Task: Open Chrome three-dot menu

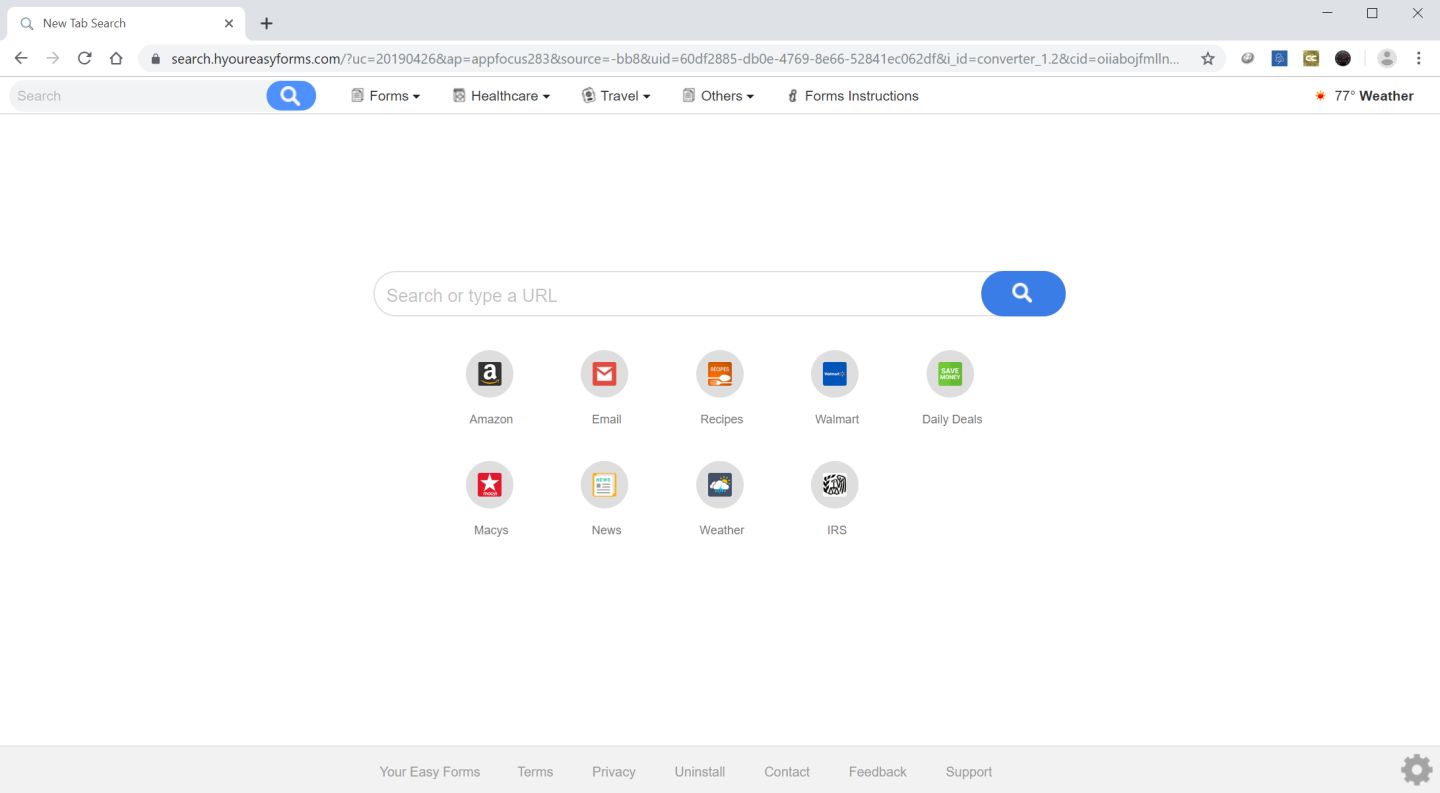Action: (1419, 58)
